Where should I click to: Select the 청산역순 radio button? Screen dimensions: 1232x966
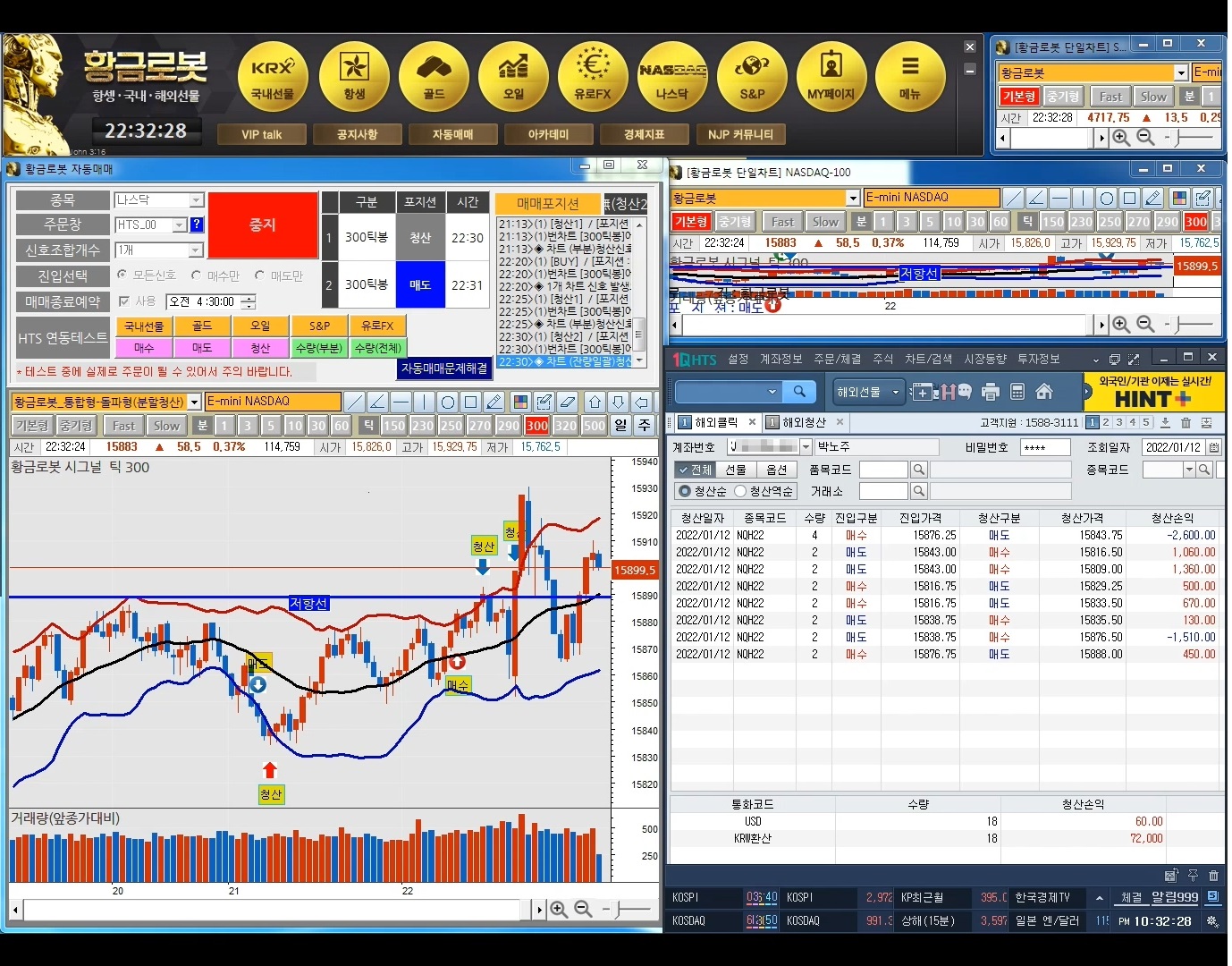[740, 491]
